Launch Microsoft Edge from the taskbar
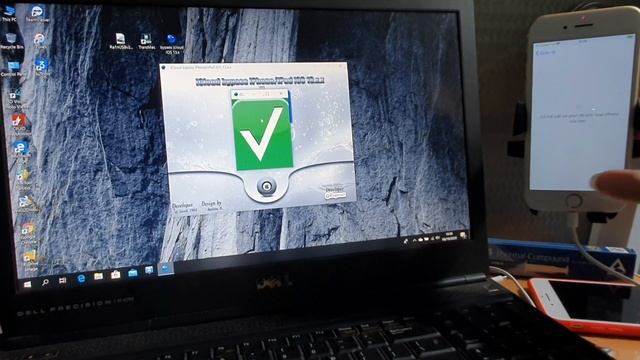640x360 pixels. pos(81,278)
